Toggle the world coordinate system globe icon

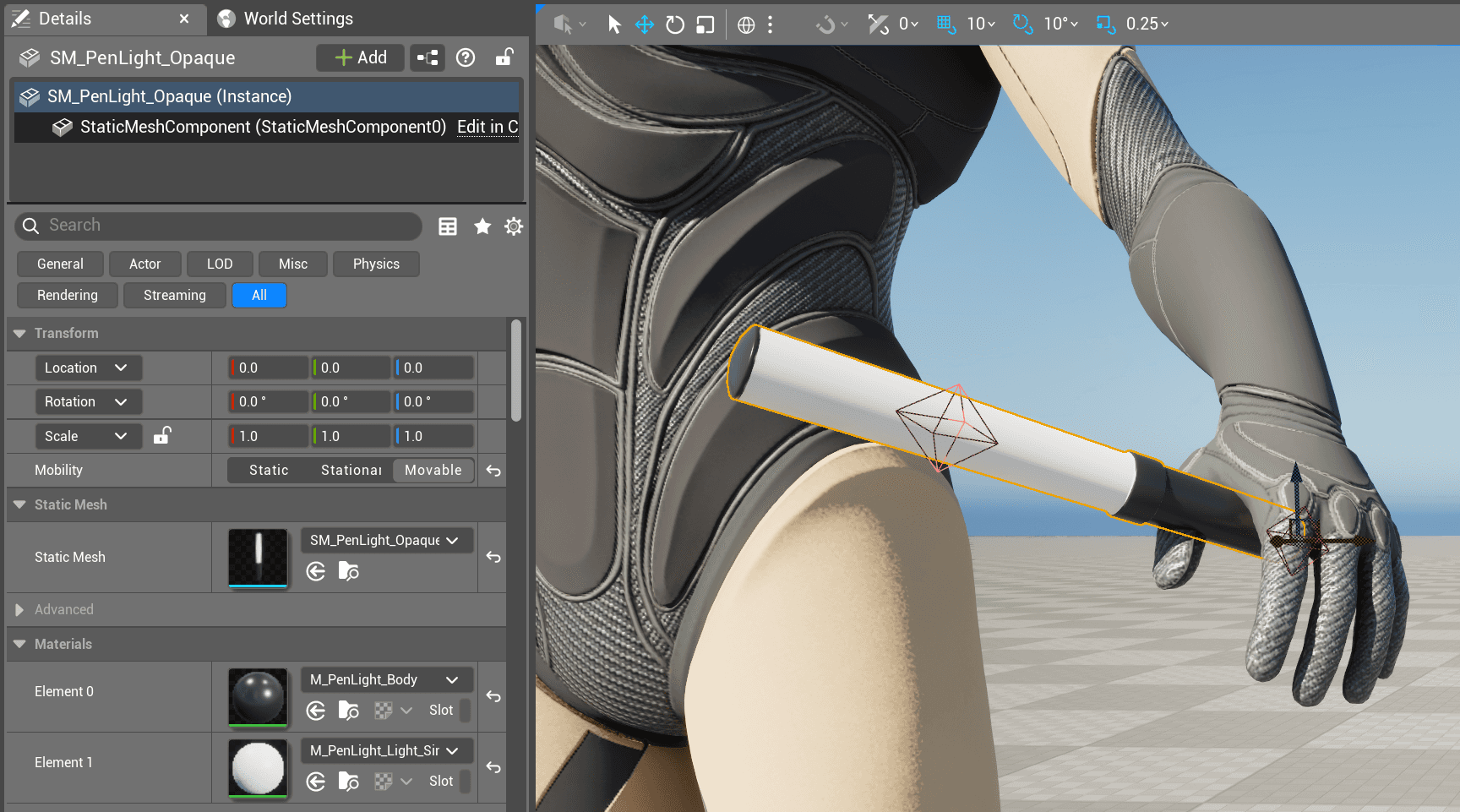click(x=746, y=25)
